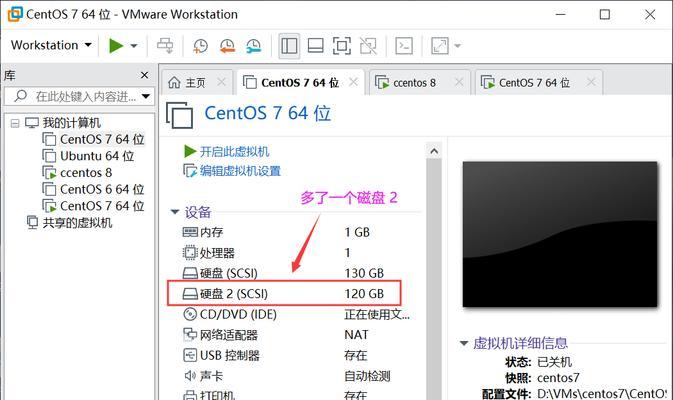Maximize the VMware Workstation window
The width and height of the screenshot is (673, 400).
(605, 15)
